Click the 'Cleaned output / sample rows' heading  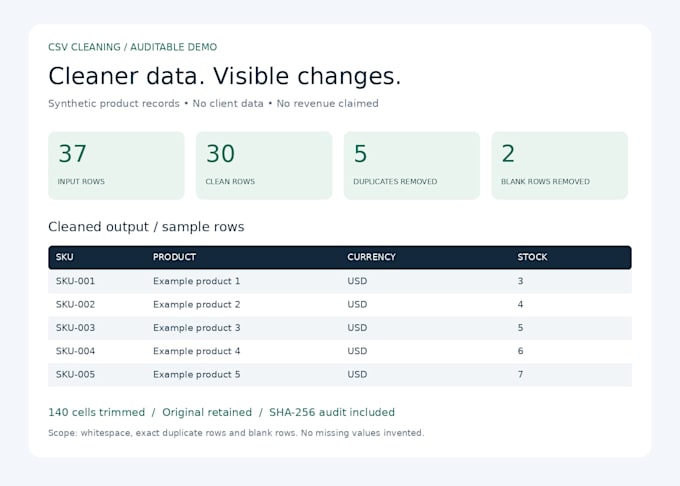[146, 227]
